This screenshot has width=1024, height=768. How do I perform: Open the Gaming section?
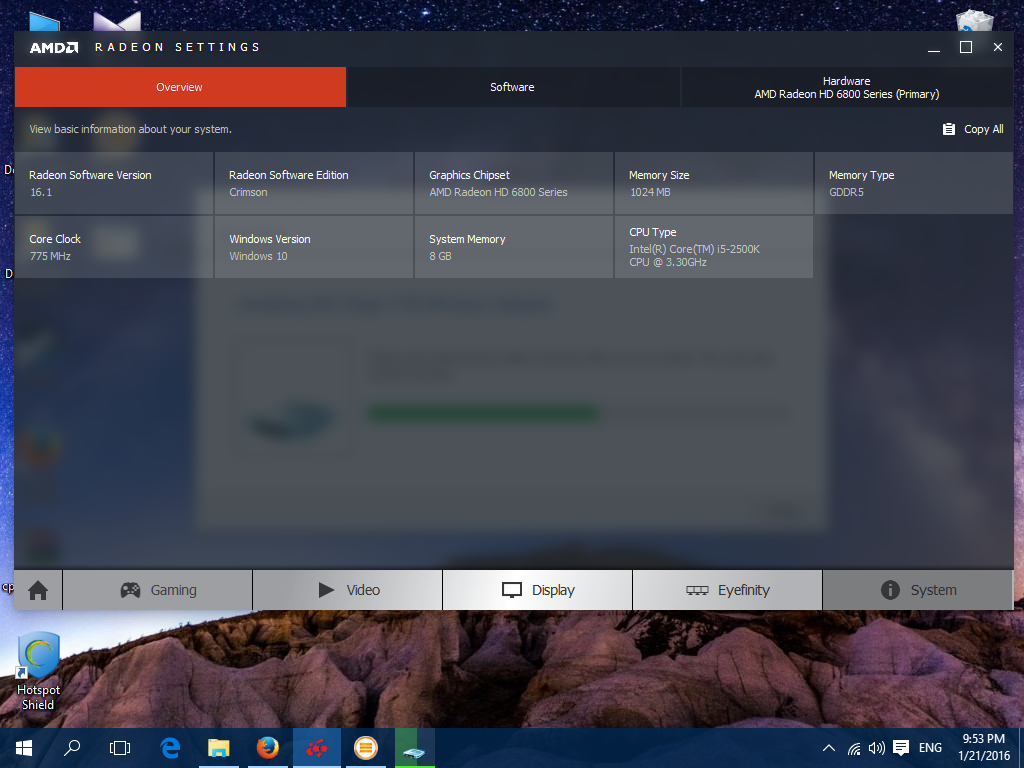pos(158,590)
